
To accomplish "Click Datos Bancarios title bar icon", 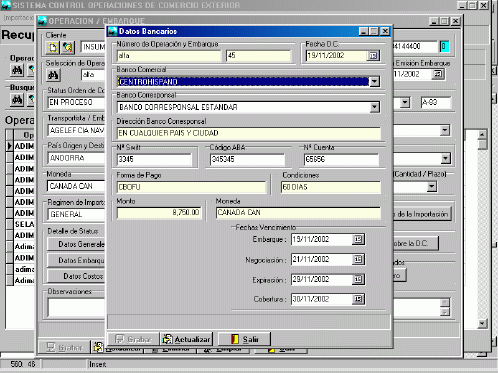I will [x=113, y=31].
